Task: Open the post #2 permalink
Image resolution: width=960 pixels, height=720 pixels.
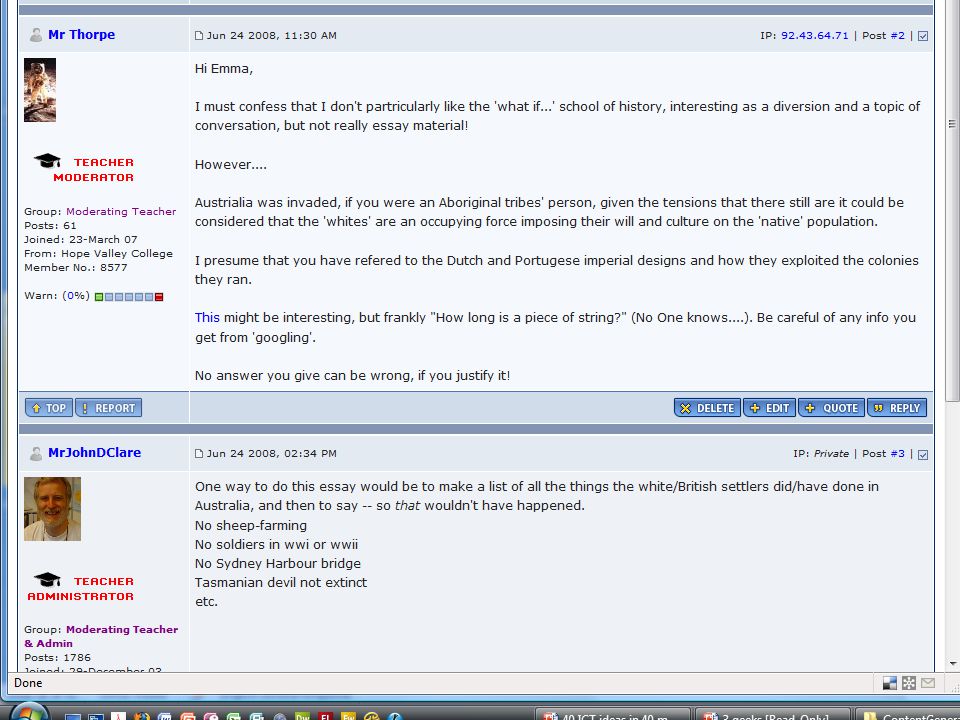Action: tap(898, 36)
